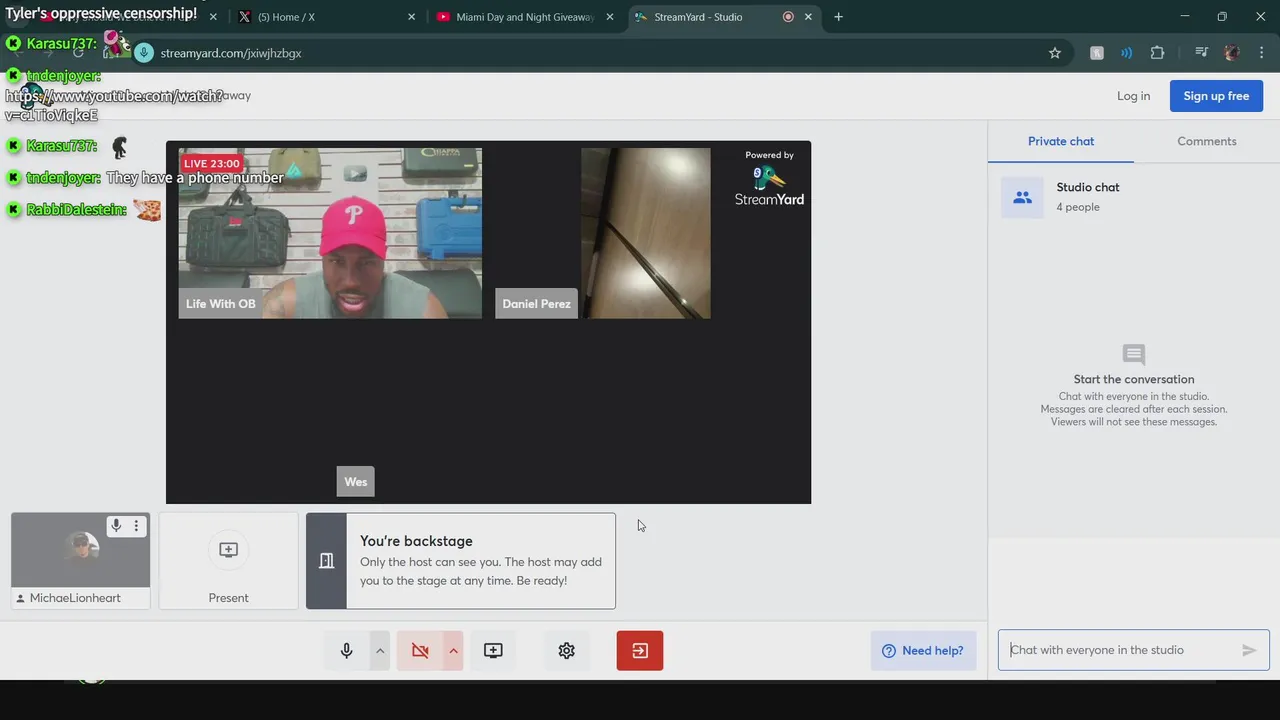Click the media control icon in the browser toolbar
1280x720 pixels.
point(1201,53)
